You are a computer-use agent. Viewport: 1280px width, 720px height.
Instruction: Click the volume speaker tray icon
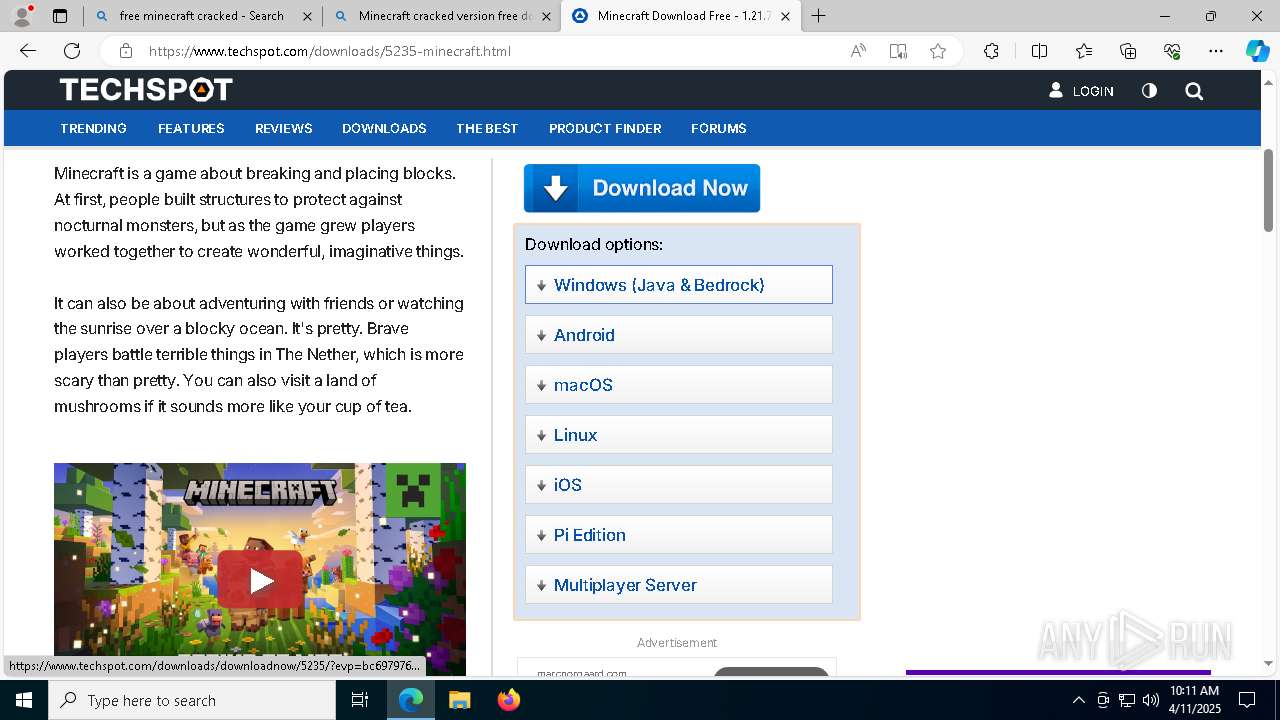(x=1150, y=700)
